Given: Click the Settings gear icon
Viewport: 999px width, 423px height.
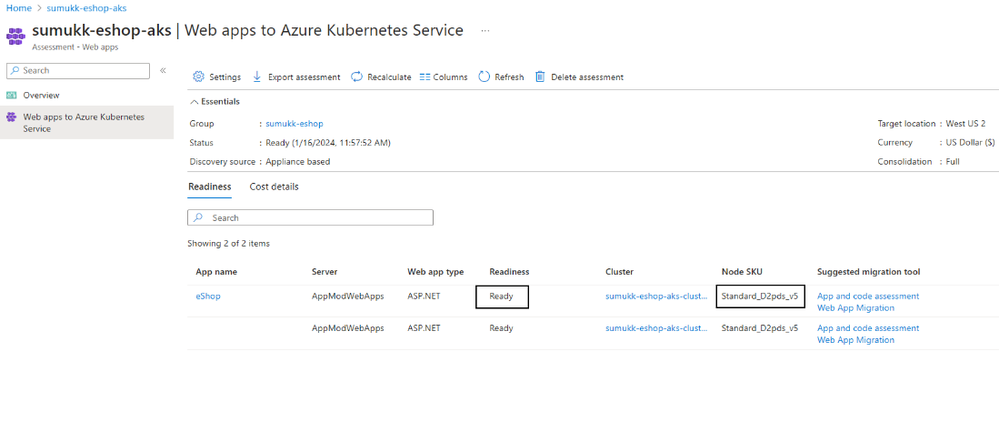Looking at the screenshot, I should coord(198,76).
